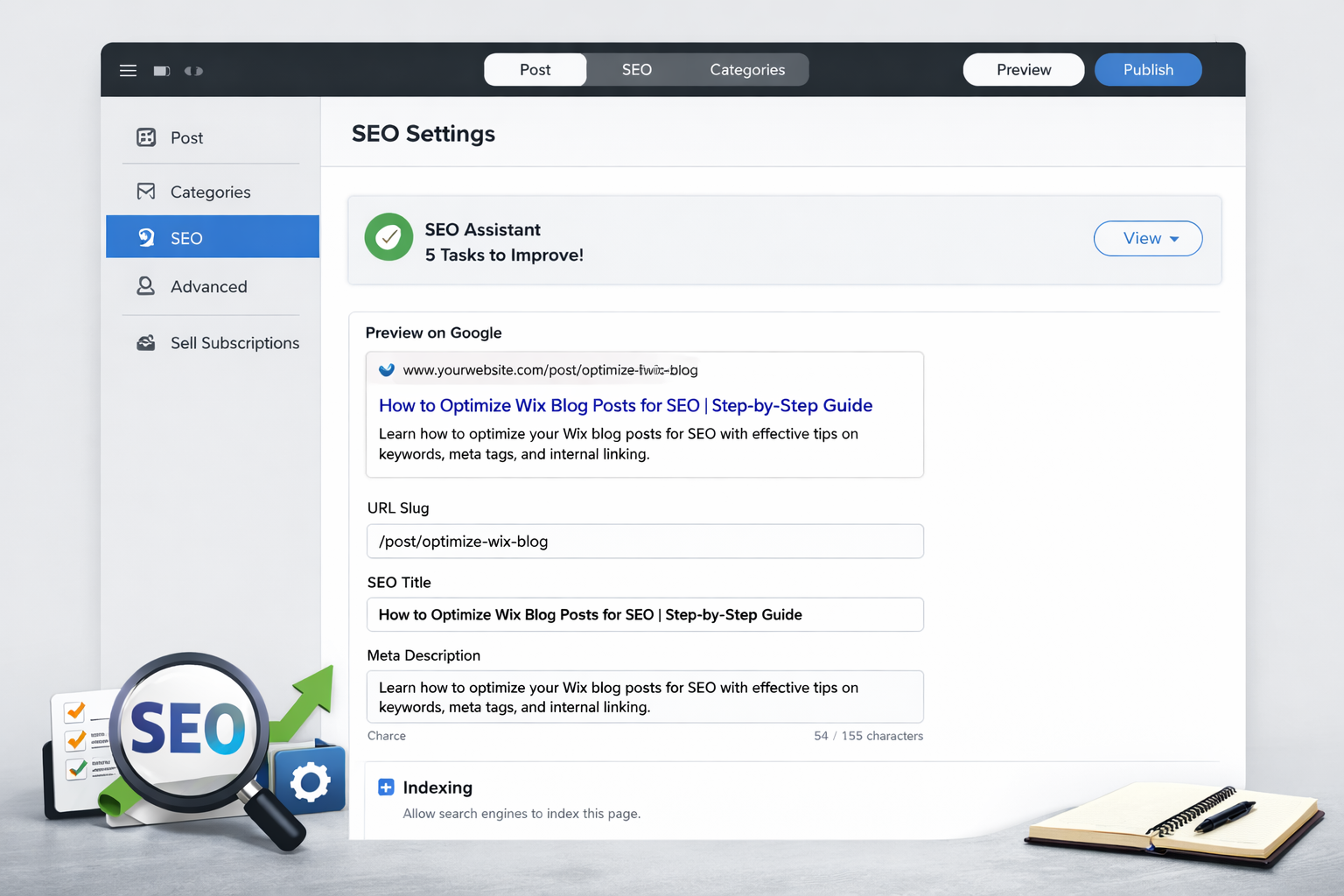Click the 'Preview on Google' label
This screenshot has width=1344, height=896.
434,332
